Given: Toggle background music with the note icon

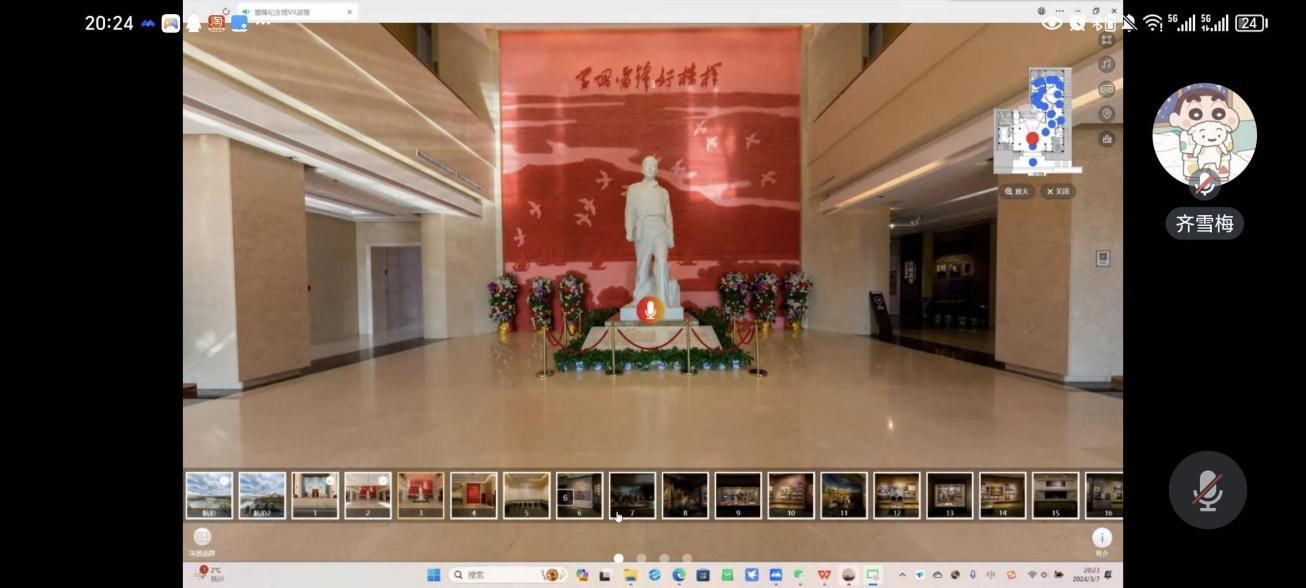Looking at the screenshot, I should 1106,64.
